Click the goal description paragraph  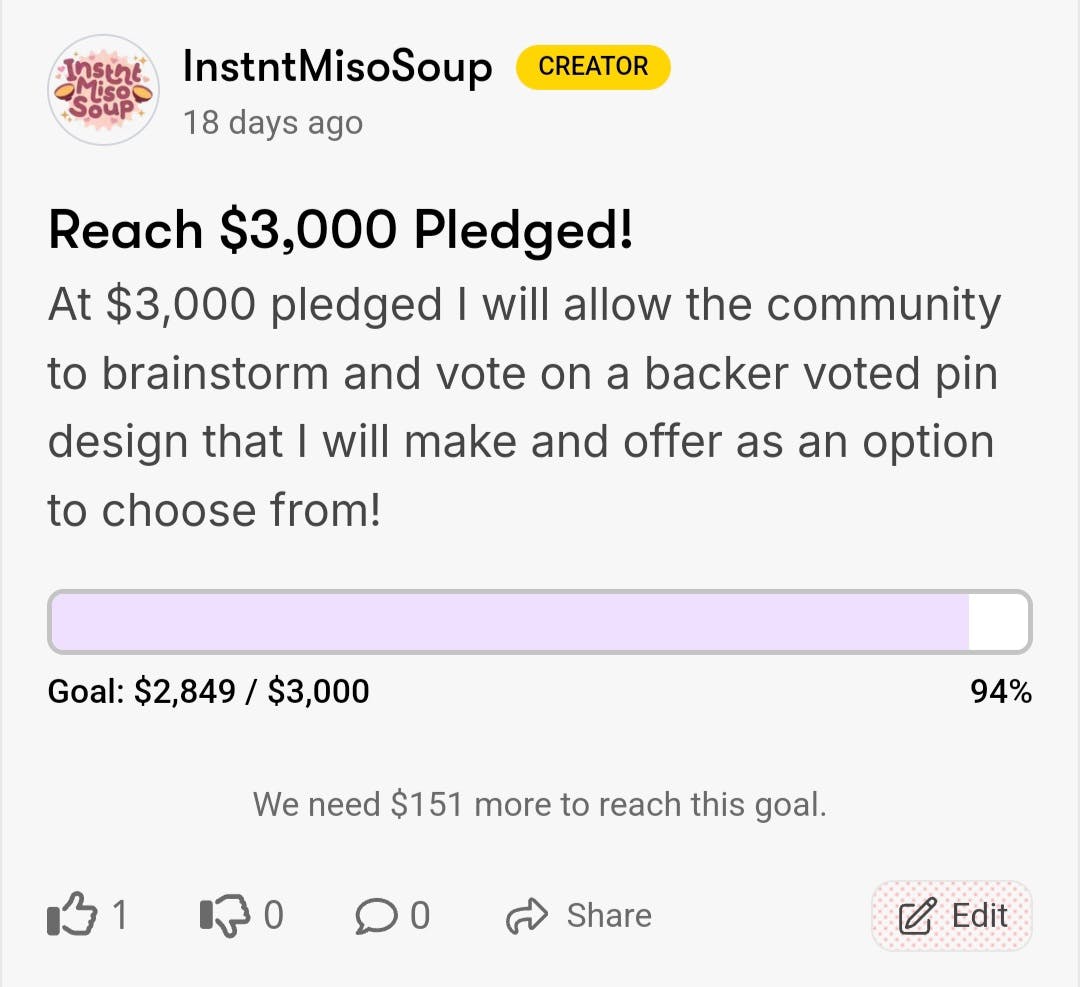point(523,407)
